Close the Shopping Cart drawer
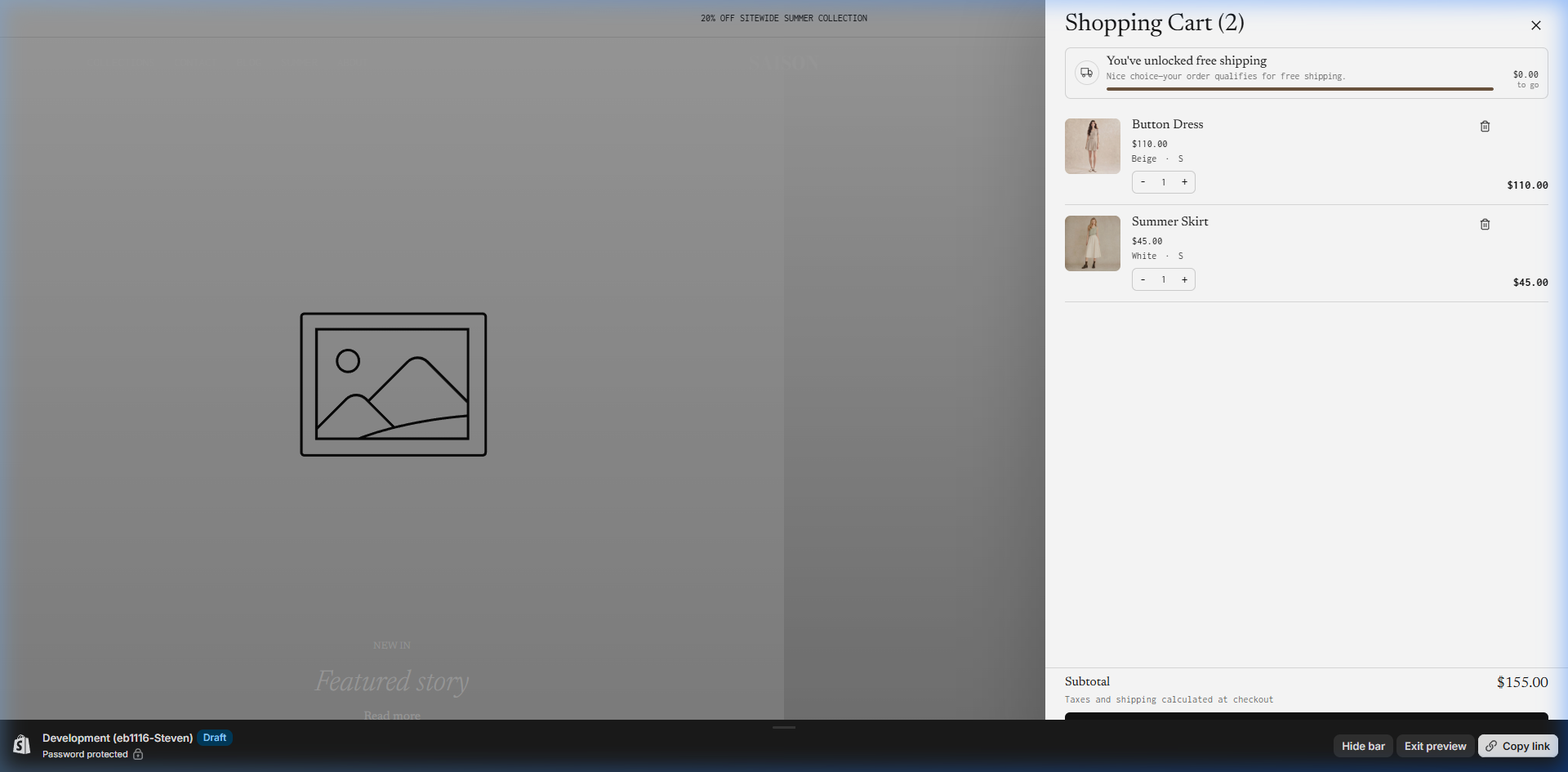 pos(1535,25)
